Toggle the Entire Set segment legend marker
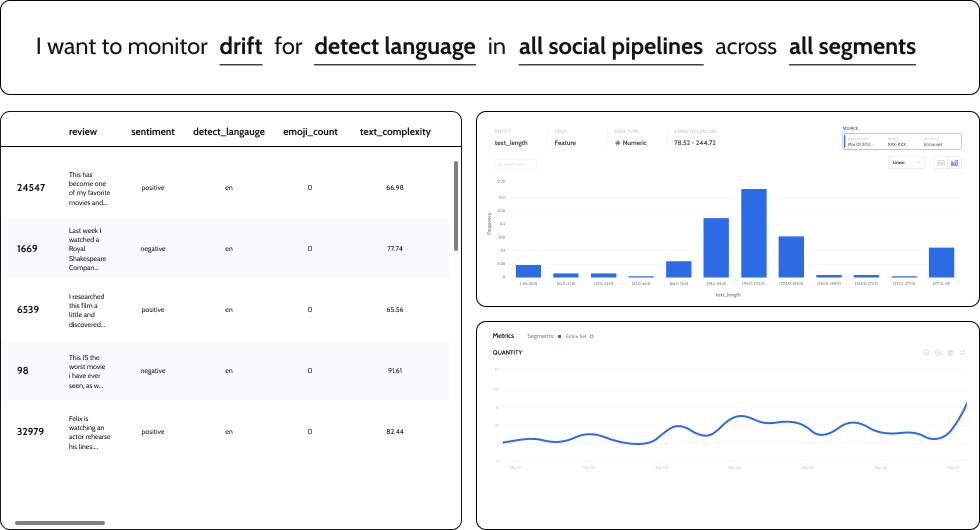Screen dimensions: 980x530 pos(559,336)
